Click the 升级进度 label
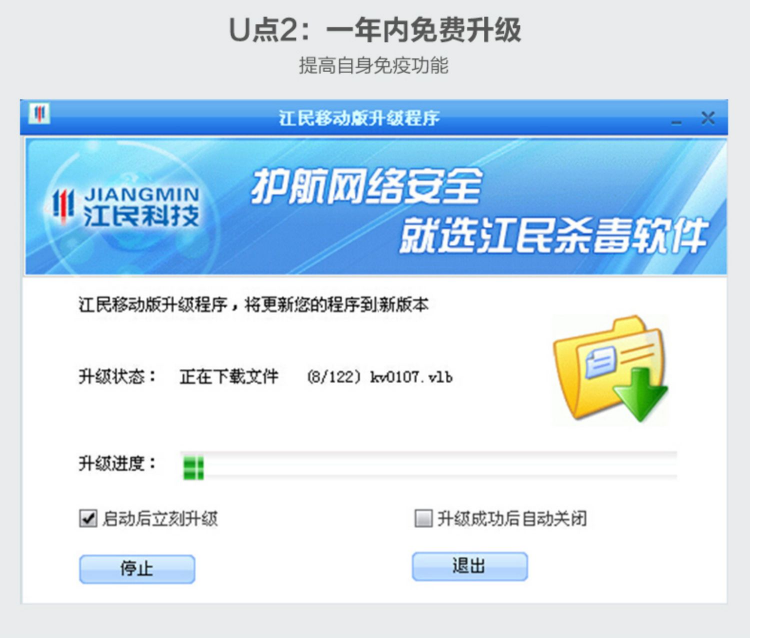The height and width of the screenshot is (638, 757). click(117, 463)
